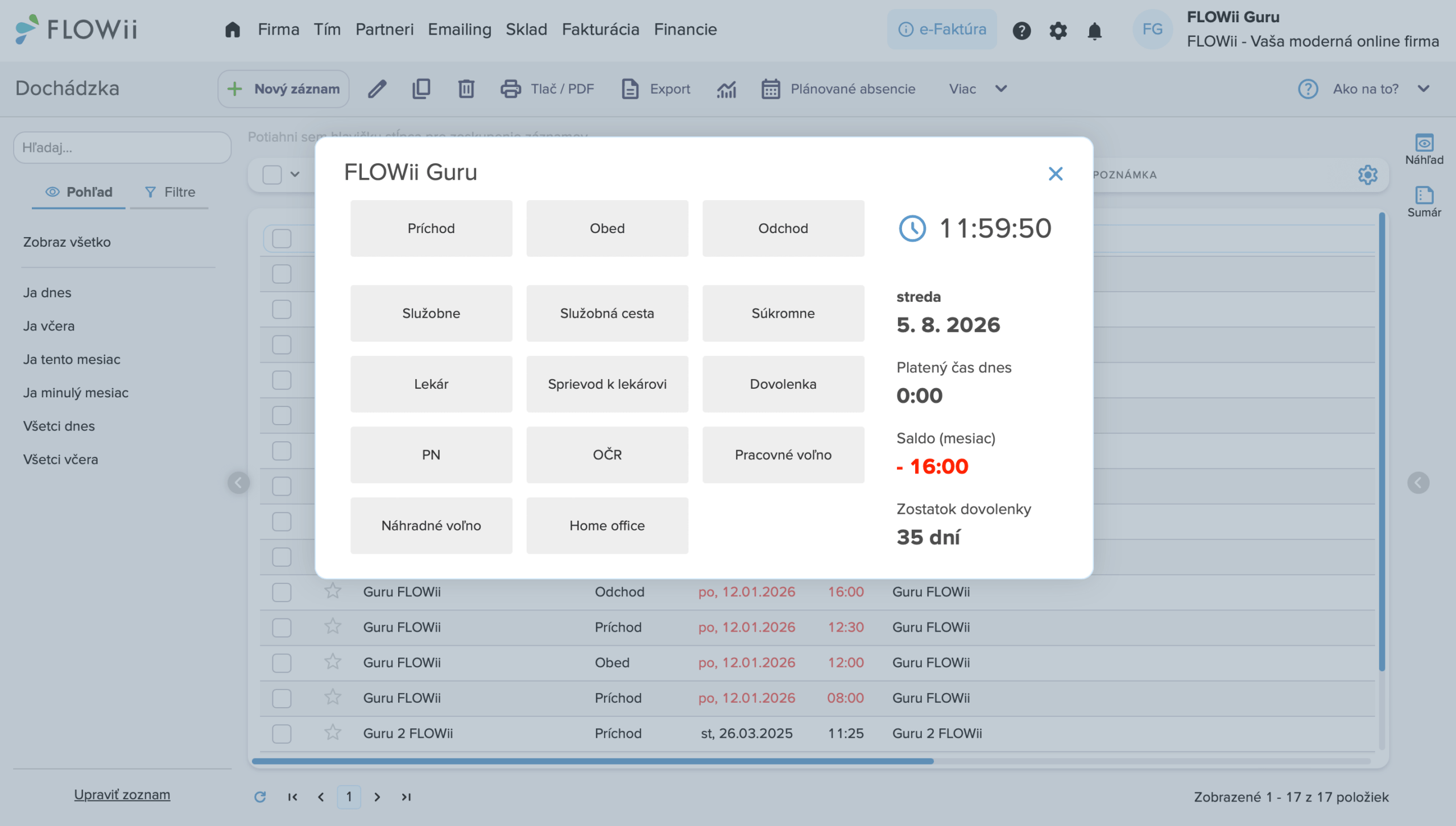
Task: Open the Emailing menu
Action: [x=460, y=30]
